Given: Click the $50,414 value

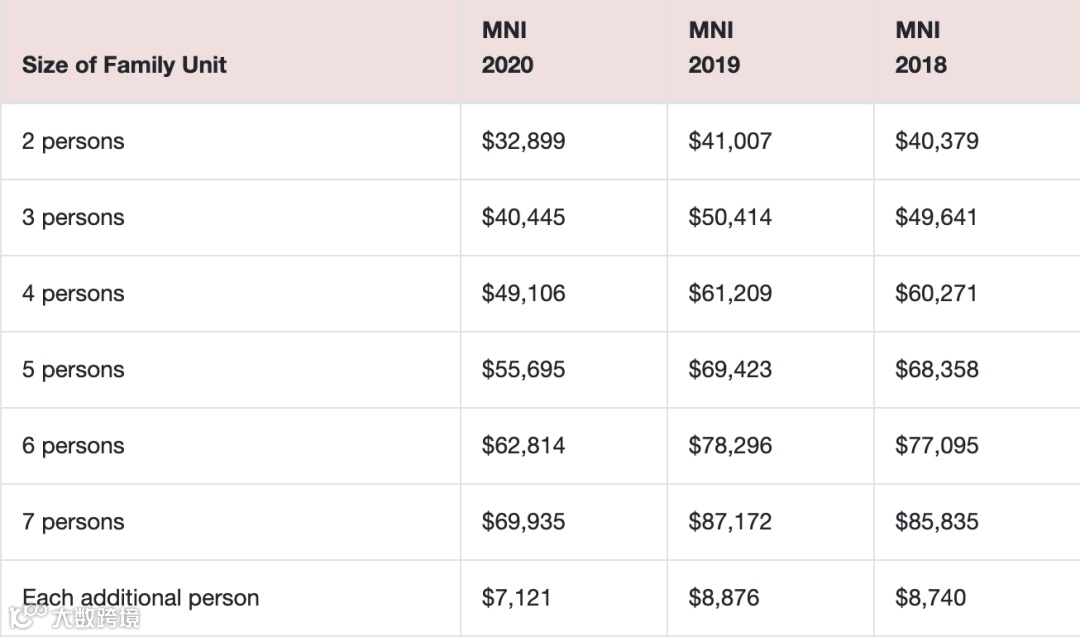Looking at the screenshot, I should [x=730, y=217].
